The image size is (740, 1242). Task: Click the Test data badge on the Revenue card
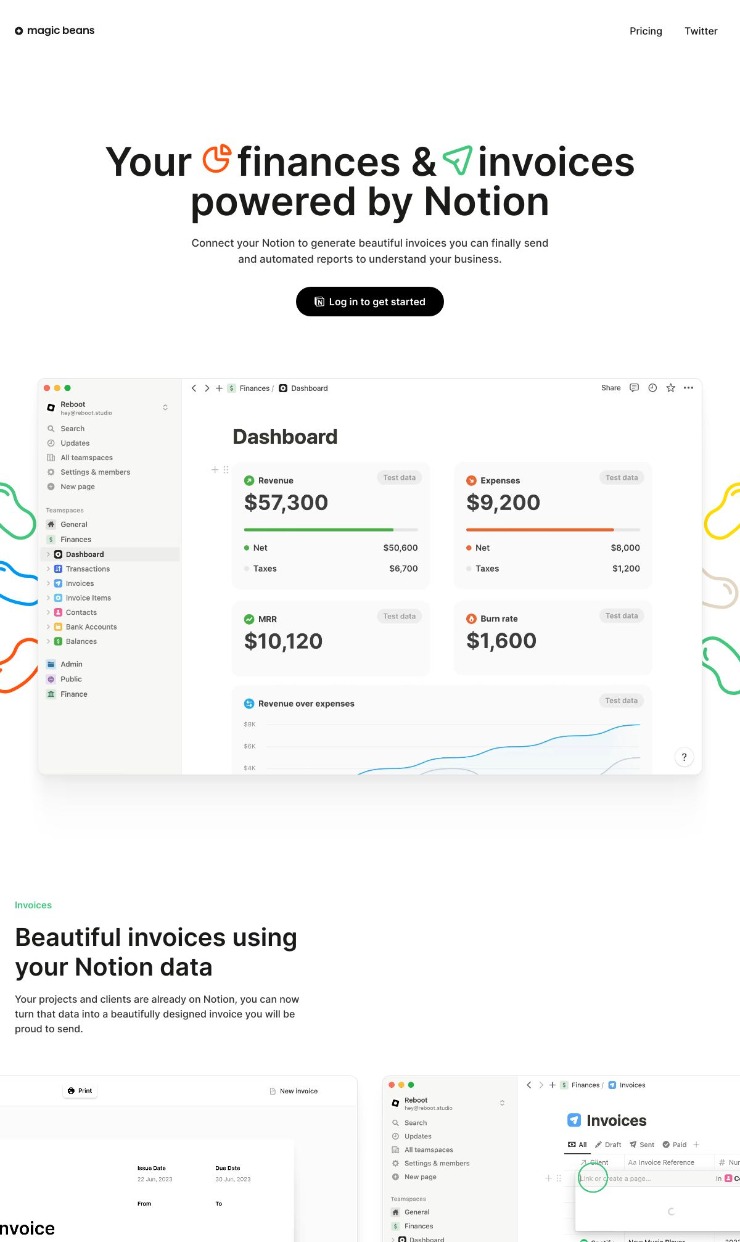coord(399,478)
